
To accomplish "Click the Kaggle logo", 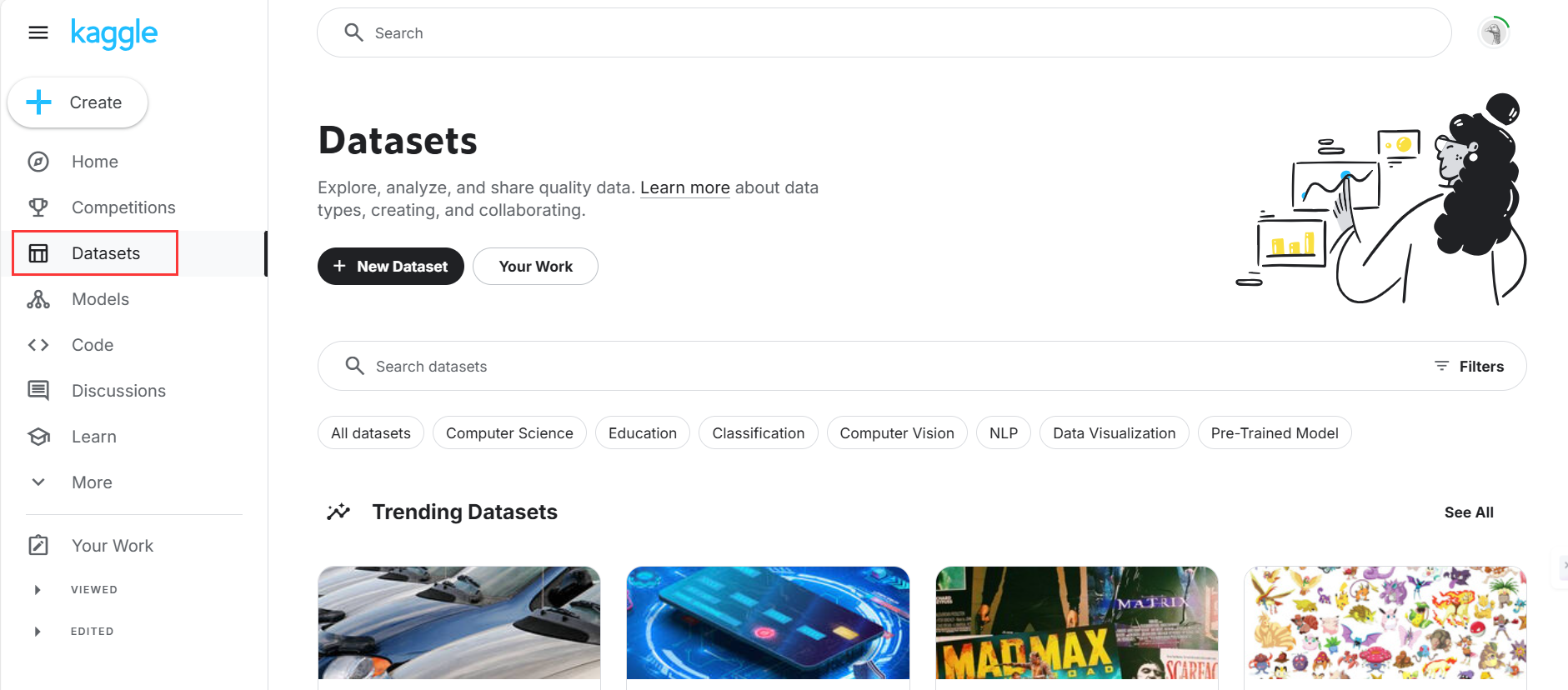I will [113, 33].
